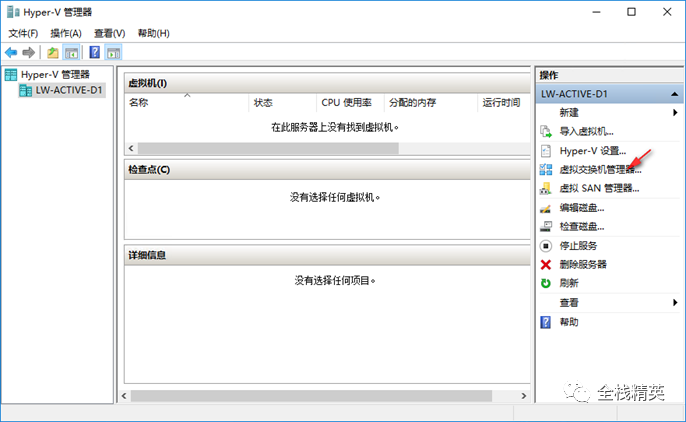Image resolution: width=686 pixels, height=422 pixels.
Task: Click 删除服务器 action
Action: 583,265
